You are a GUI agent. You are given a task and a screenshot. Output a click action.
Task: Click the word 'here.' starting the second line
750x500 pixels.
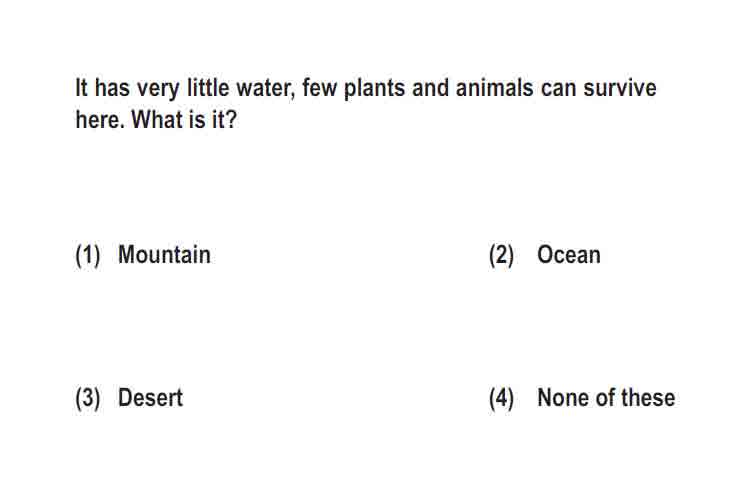point(100,119)
